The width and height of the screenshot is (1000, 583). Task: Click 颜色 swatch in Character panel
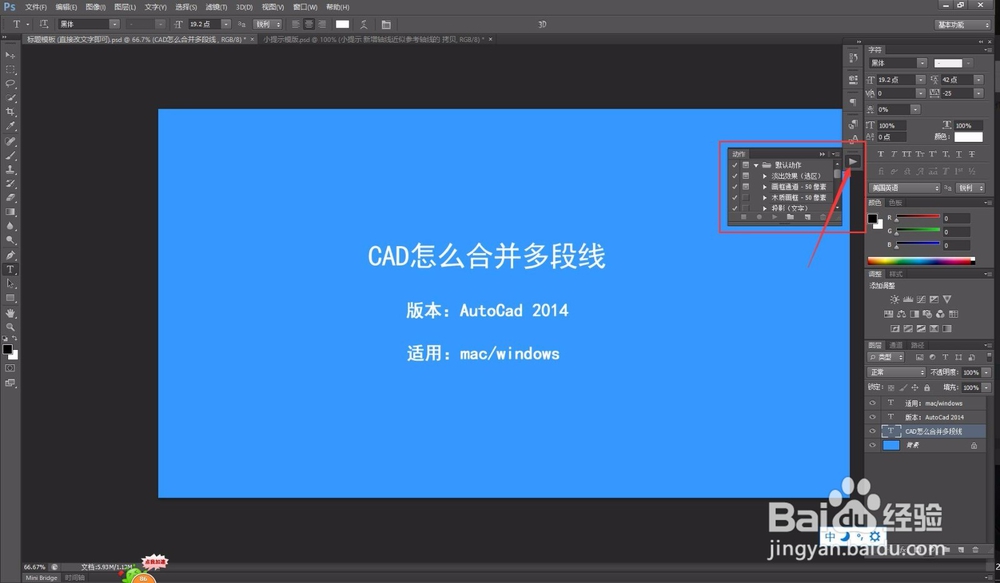pyautogui.click(x=968, y=137)
